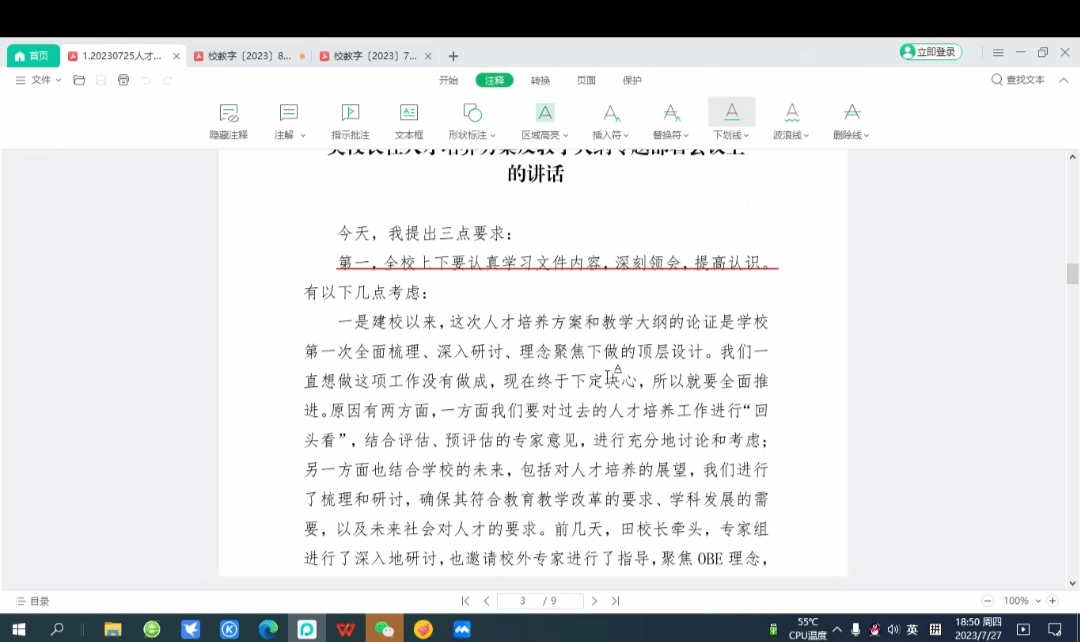Open the 转换 convert ribbon tab
Viewport: 1080px width, 642px height.
tap(540, 80)
